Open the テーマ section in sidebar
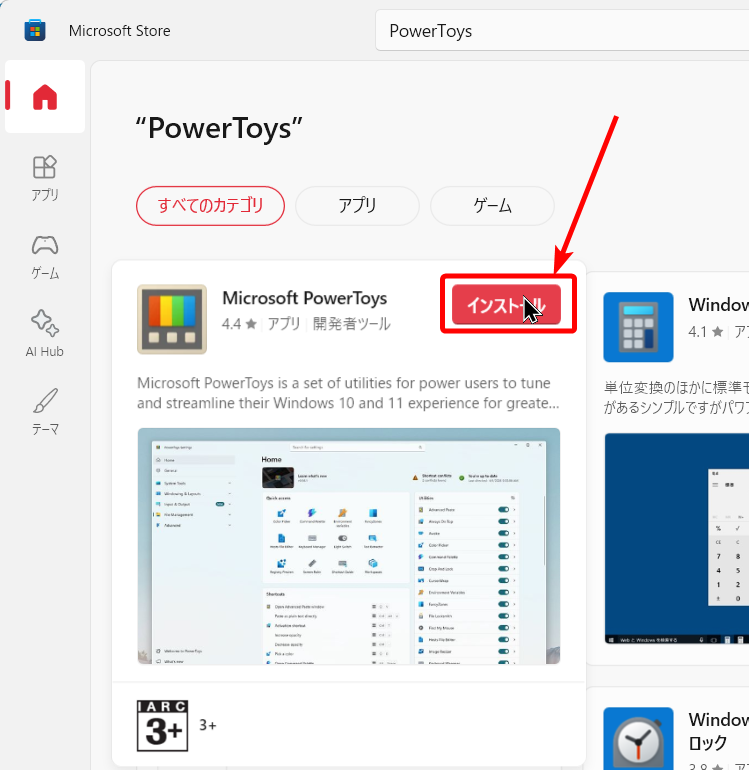 tap(45, 412)
